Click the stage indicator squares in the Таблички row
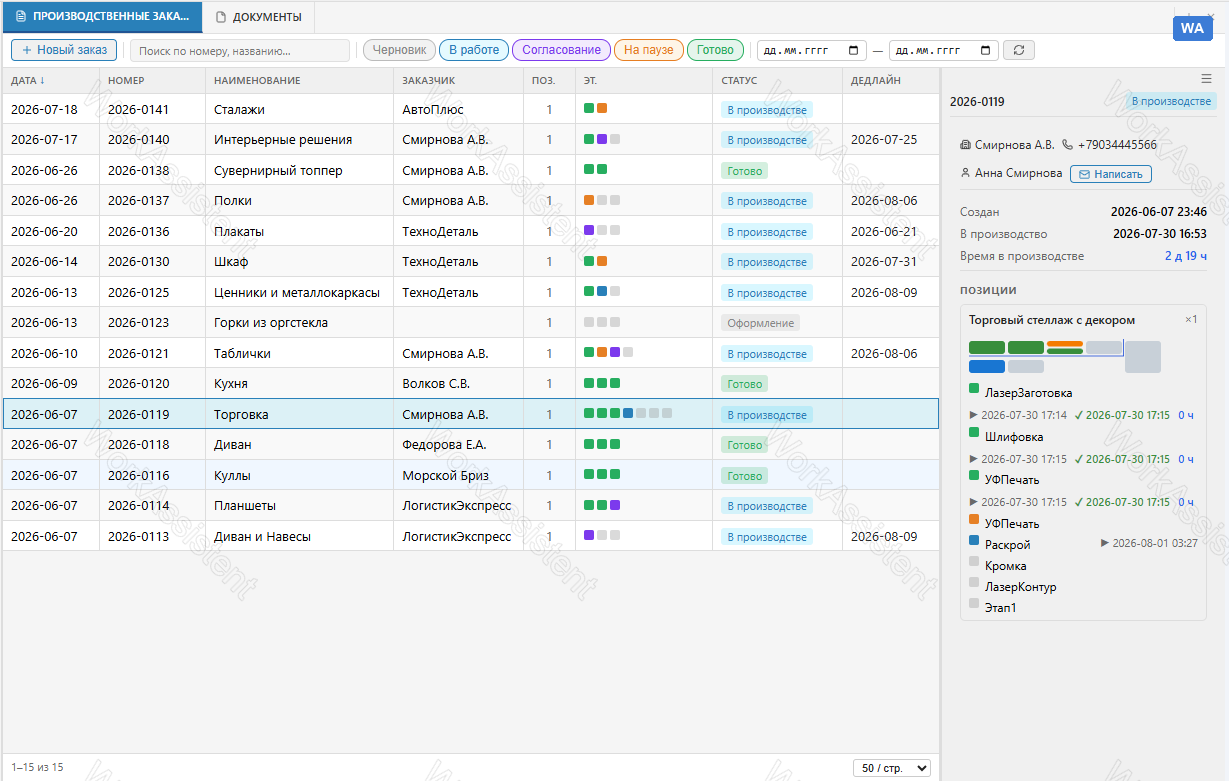Viewport: 1229px width, 781px height. point(608,353)
